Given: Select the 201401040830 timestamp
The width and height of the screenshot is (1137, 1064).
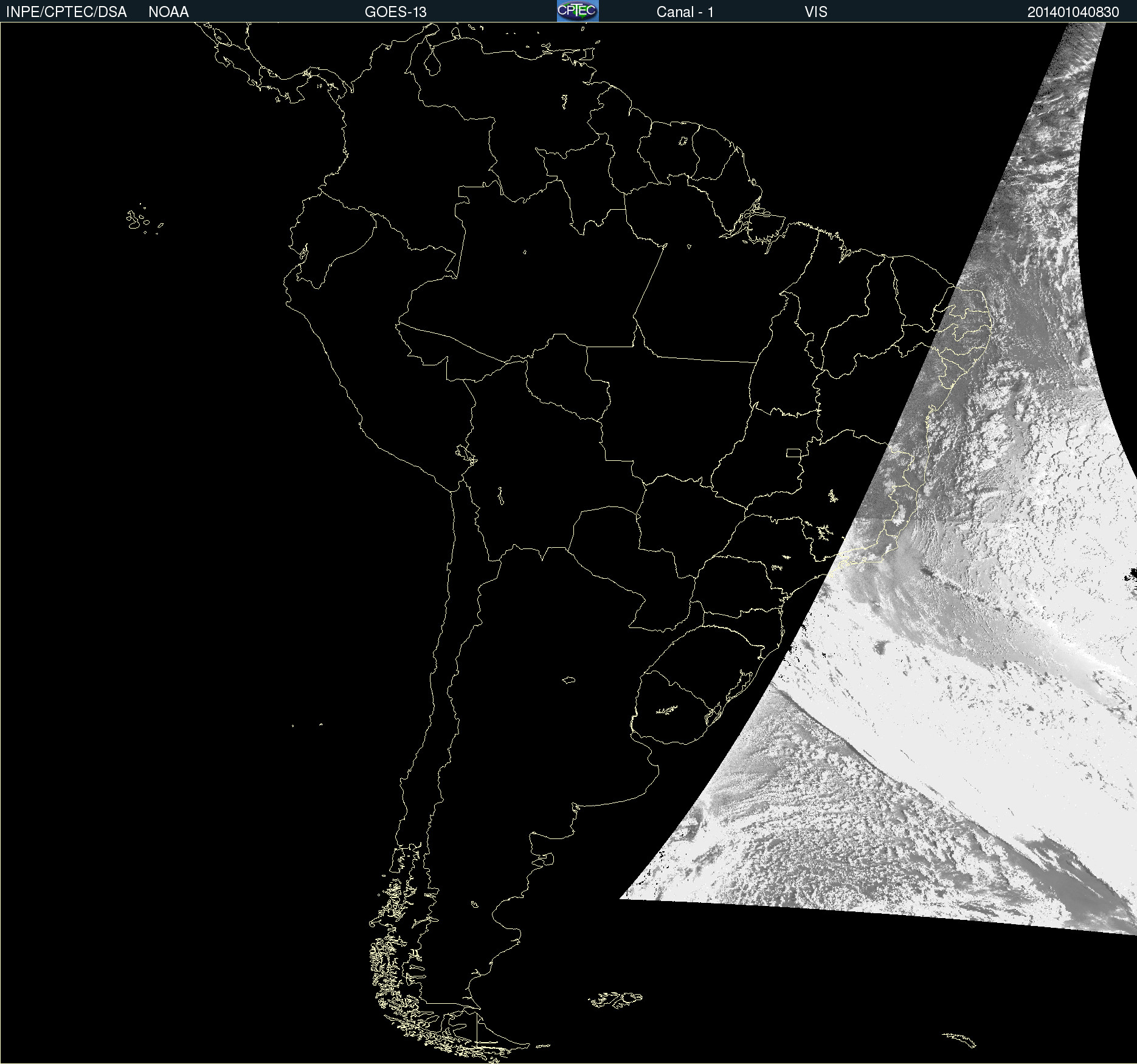Looking at the screenshot, I should point(1073,12).
